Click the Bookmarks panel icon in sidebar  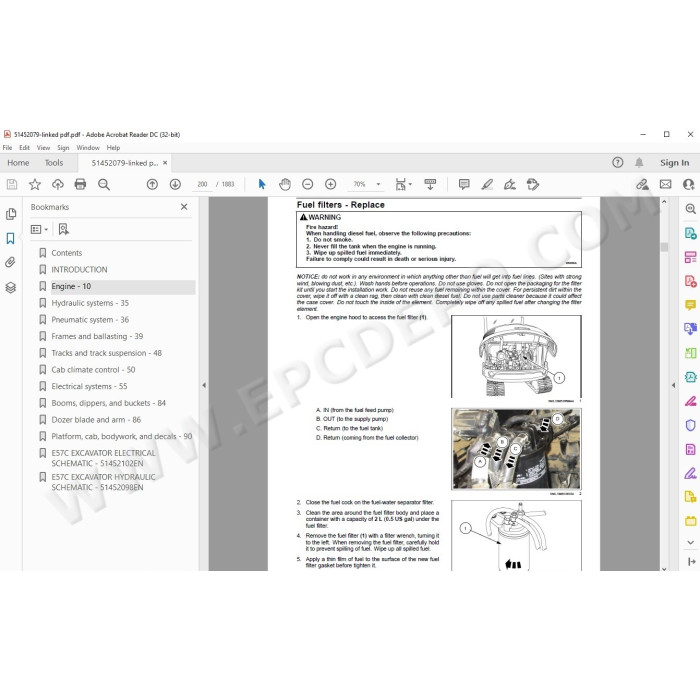(11, 238)
